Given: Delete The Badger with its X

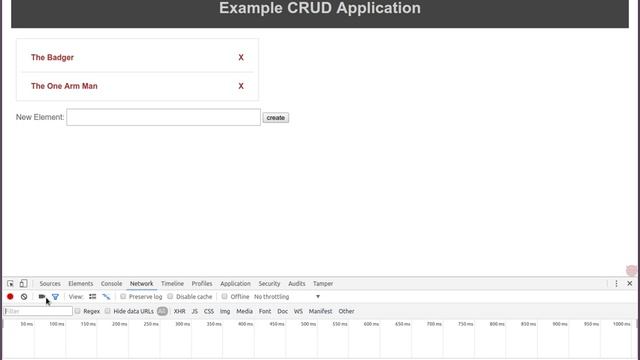Looking at the screenshot, I should (x=241, y=58).
